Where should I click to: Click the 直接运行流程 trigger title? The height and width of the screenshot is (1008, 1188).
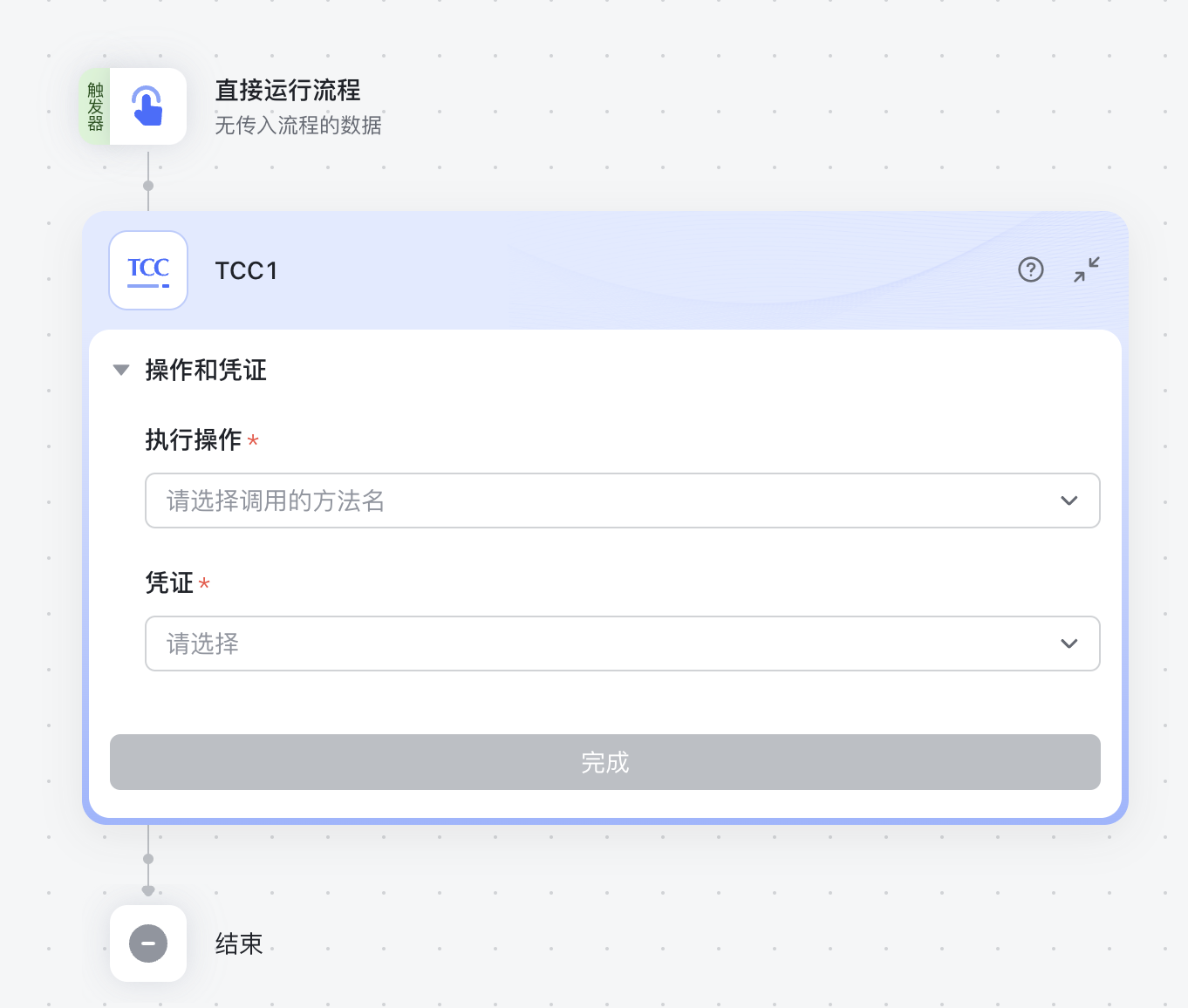[288, 90]
